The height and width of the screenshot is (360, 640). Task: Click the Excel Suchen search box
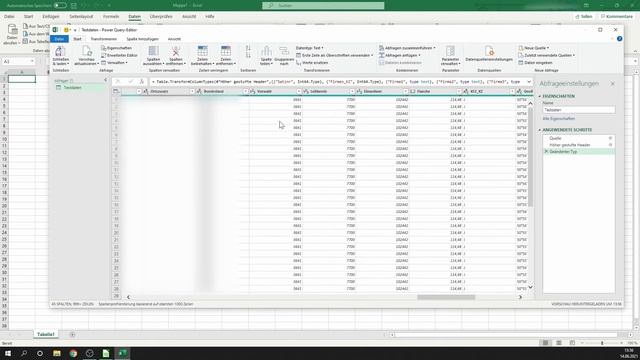point(323,5)
